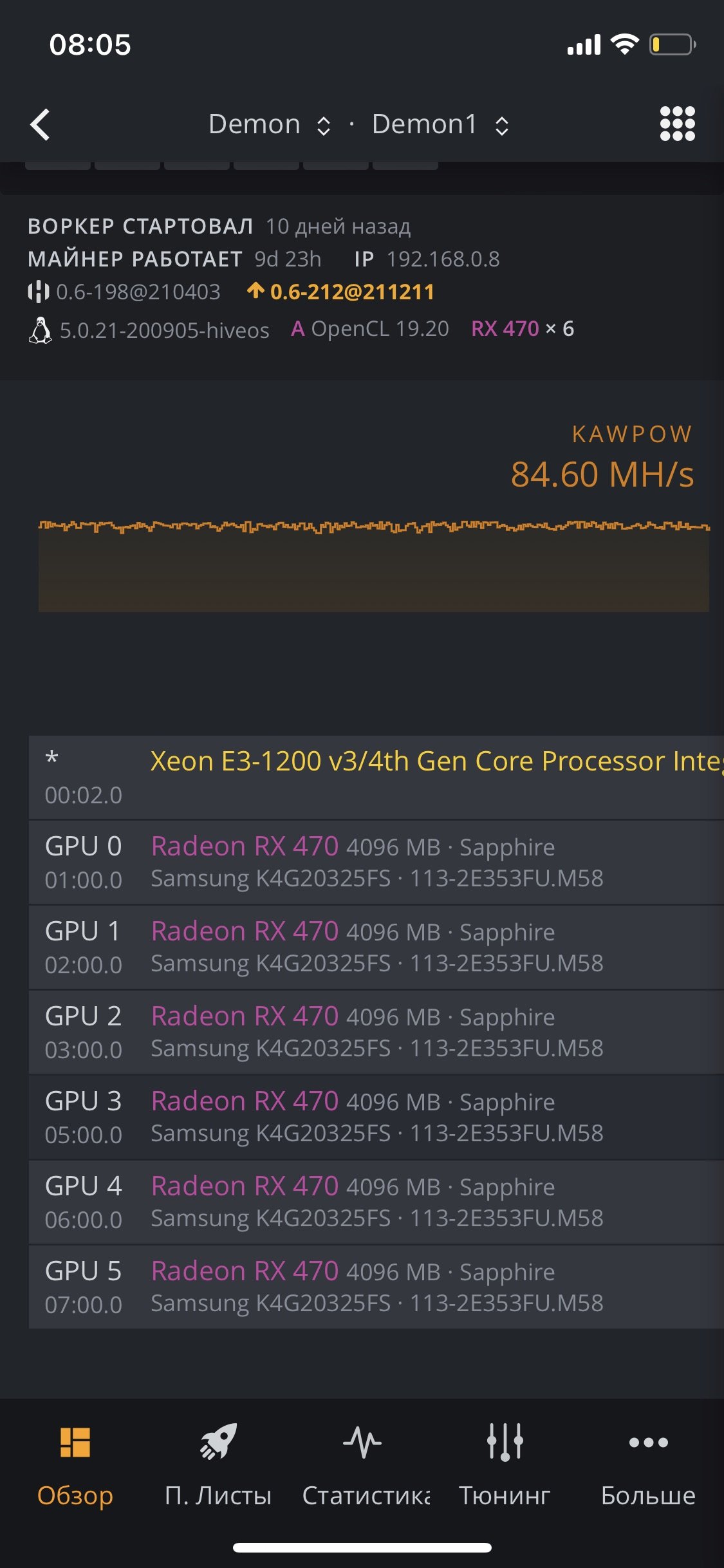The width and height of the screenshot is (724, 1568).
Task: Tap the KAWPOW hashrate chart
Action: coord(373,566)
